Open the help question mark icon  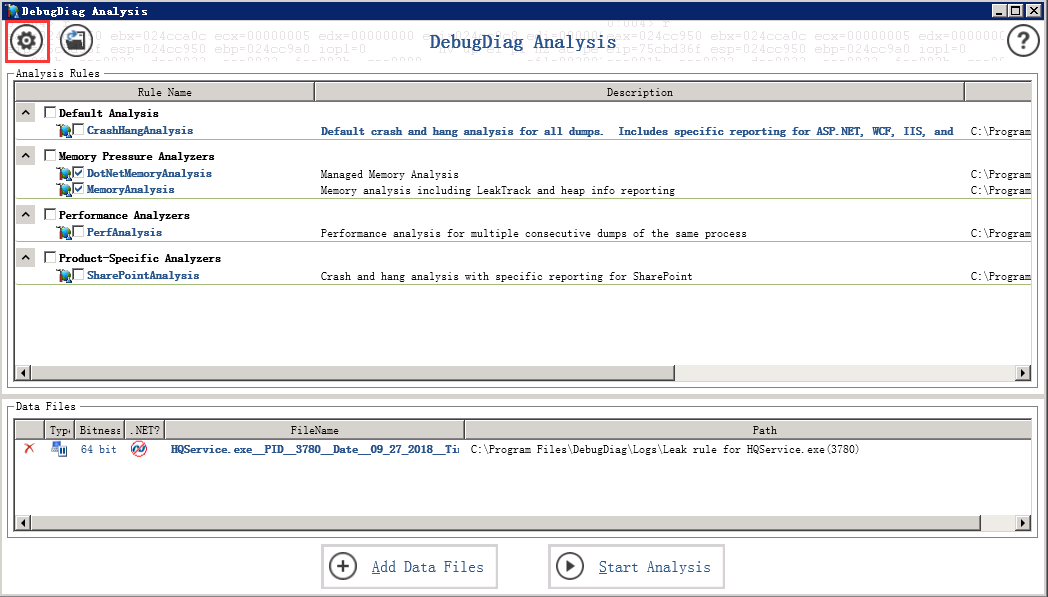coord(1023,41)
